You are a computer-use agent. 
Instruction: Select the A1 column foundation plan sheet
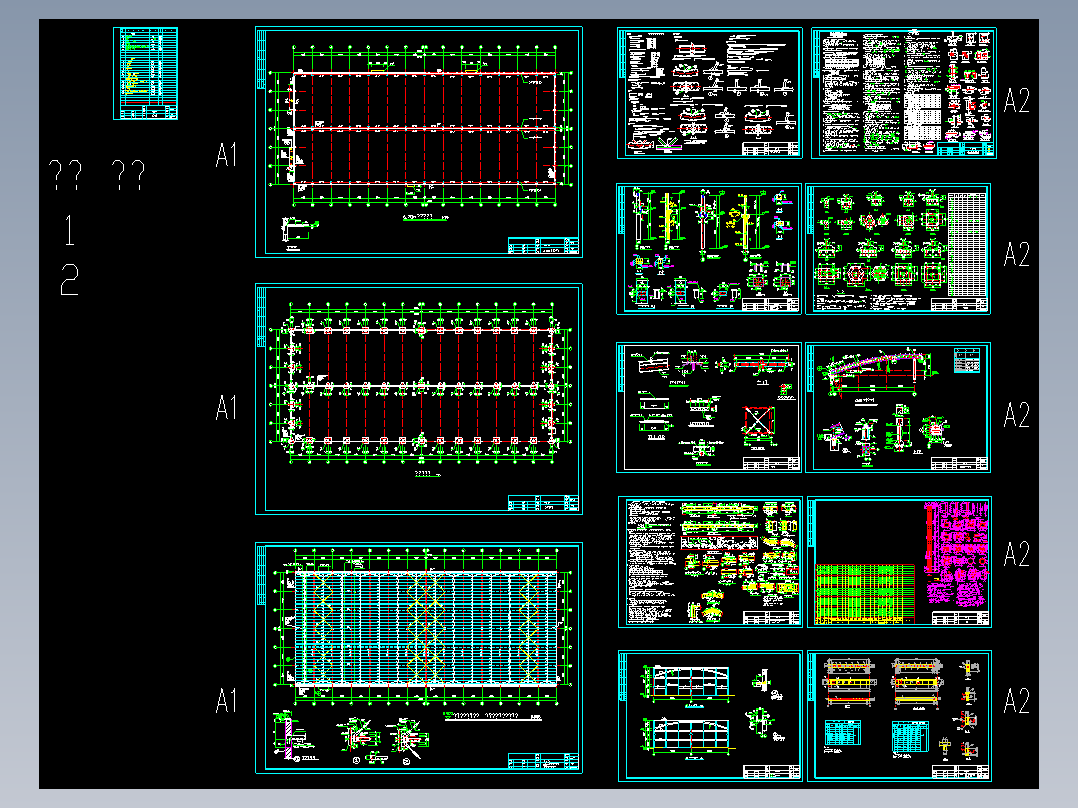(419, 399)
